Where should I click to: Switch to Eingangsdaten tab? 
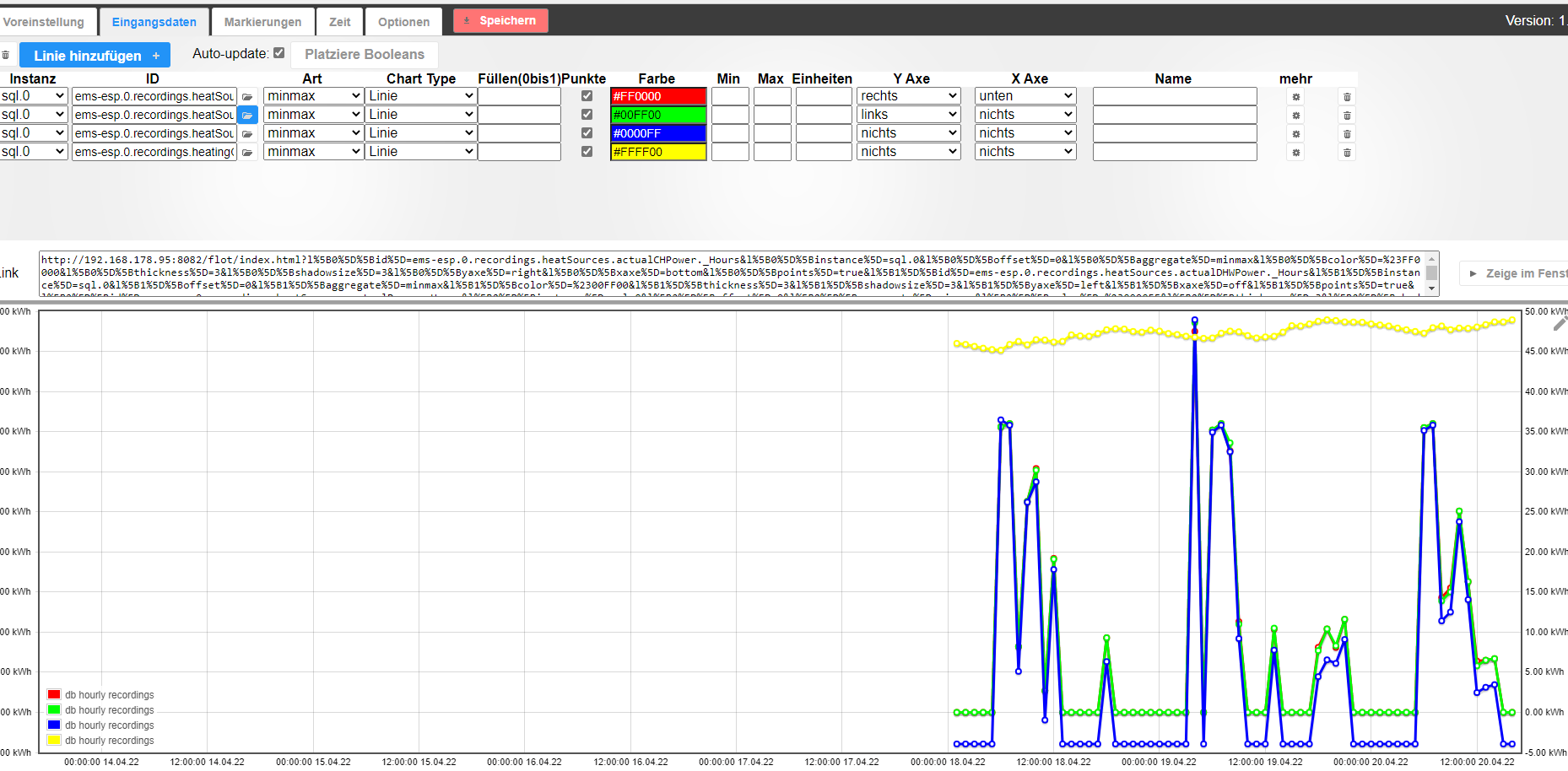pos(154,22)
